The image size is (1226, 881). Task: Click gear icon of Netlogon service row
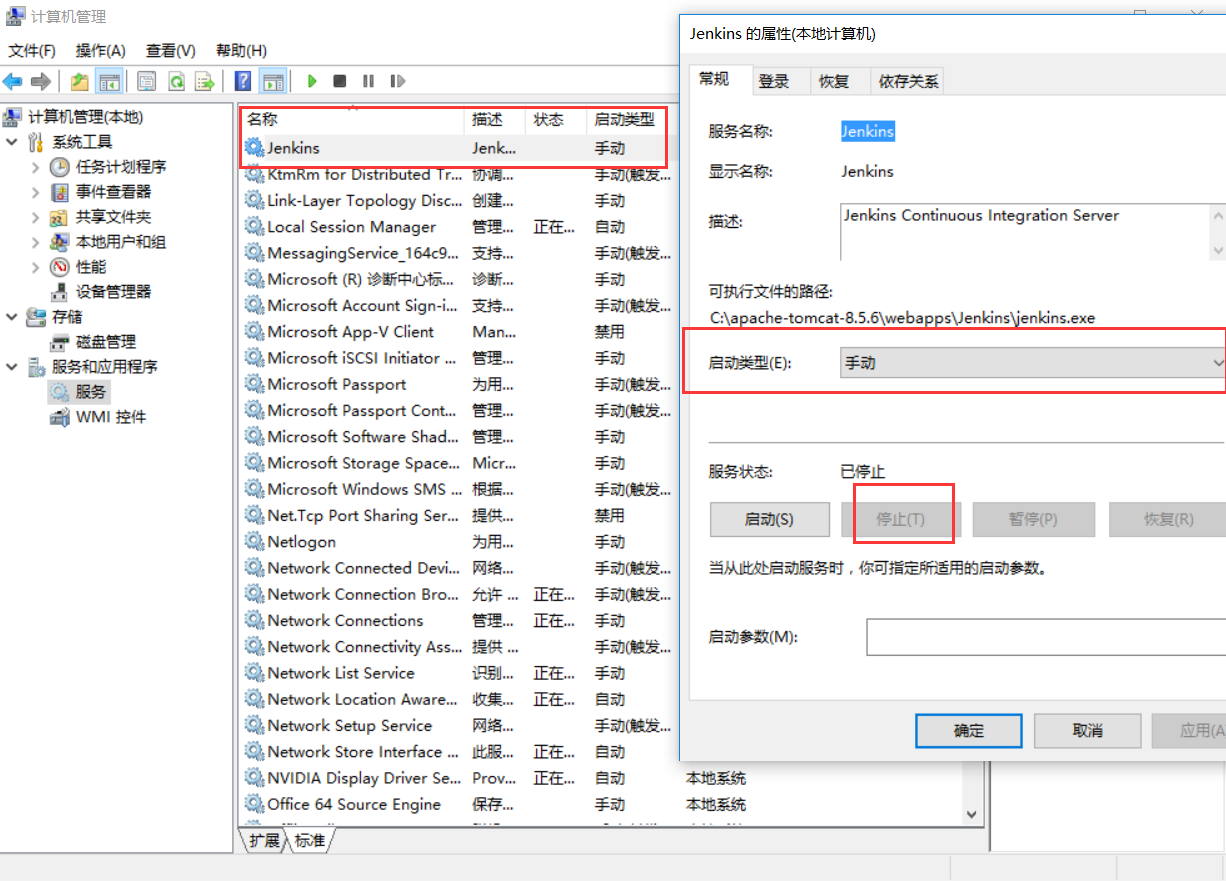tap(255, 542)
